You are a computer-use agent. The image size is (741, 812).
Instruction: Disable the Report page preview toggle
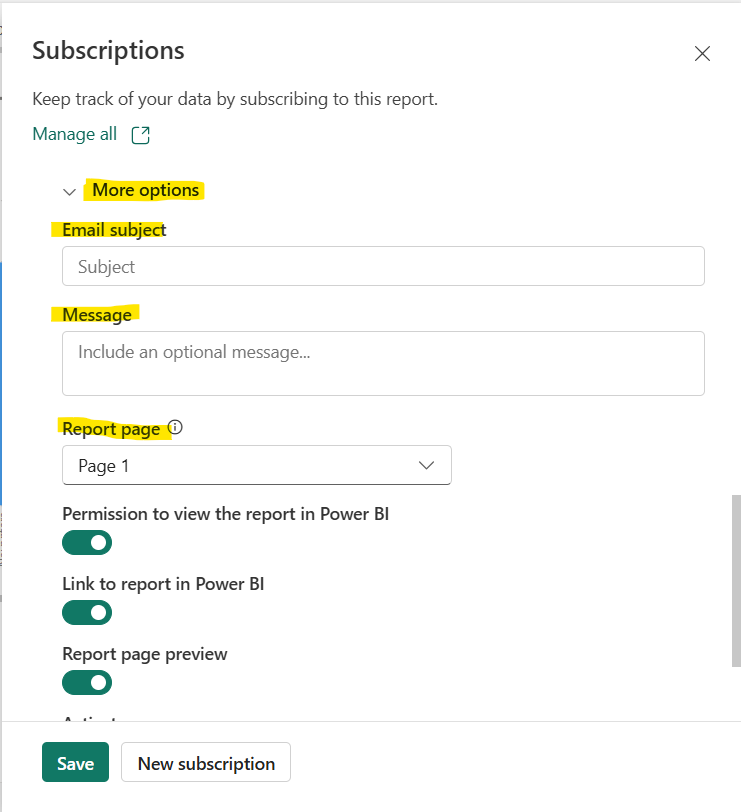pyautogui.click(x=87, y=682)
